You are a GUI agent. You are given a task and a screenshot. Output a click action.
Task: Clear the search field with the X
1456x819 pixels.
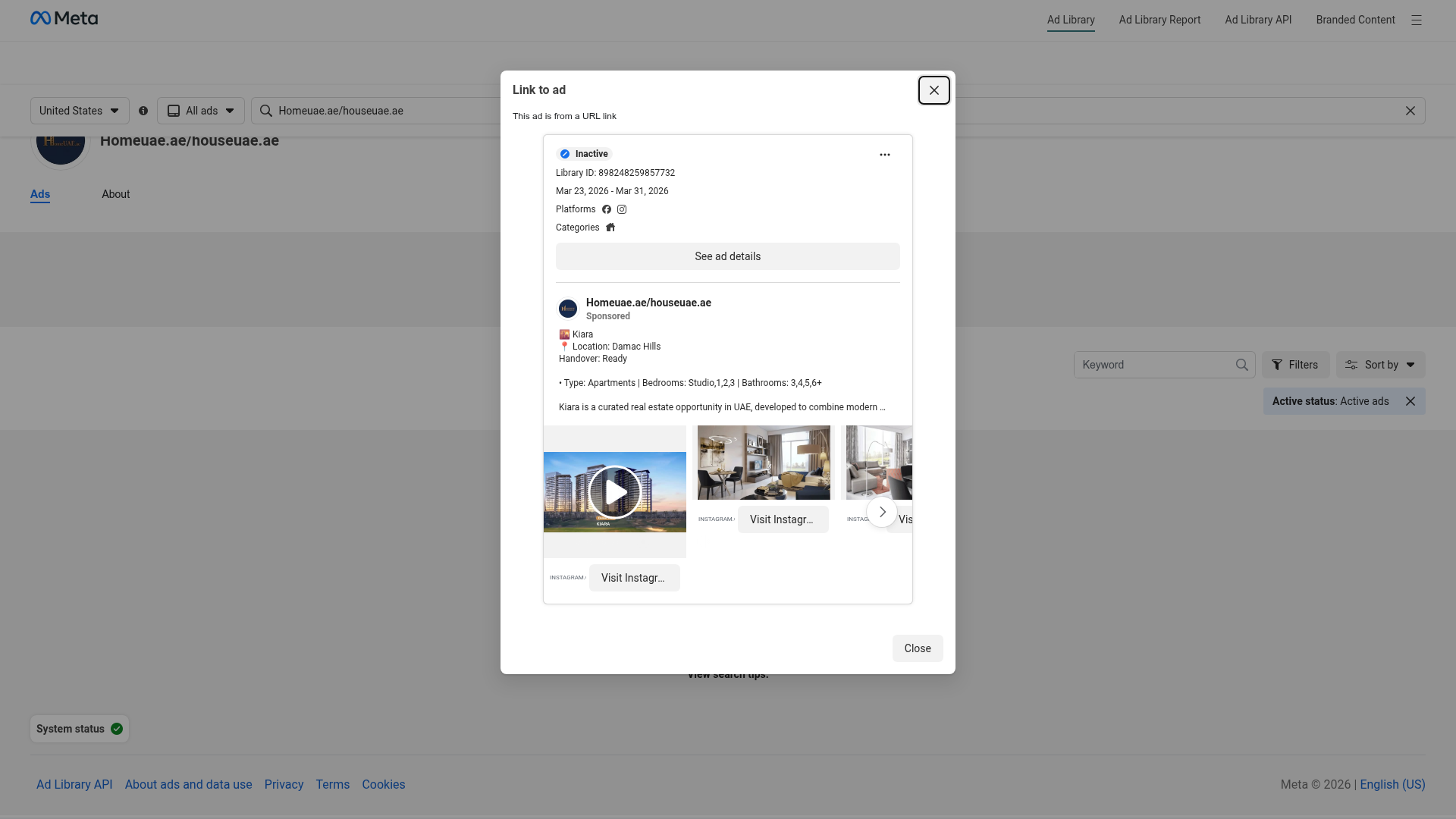(x=1410, y=111)
